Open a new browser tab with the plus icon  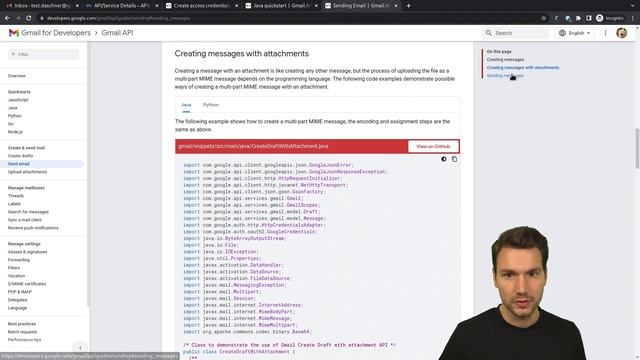tap(408, 6)
